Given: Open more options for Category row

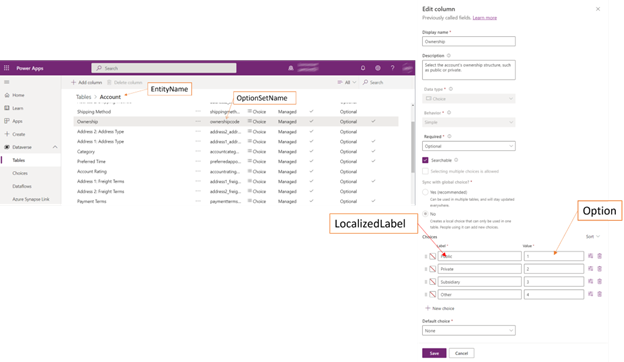Looking at the screenshot, I should coord(198,151).
